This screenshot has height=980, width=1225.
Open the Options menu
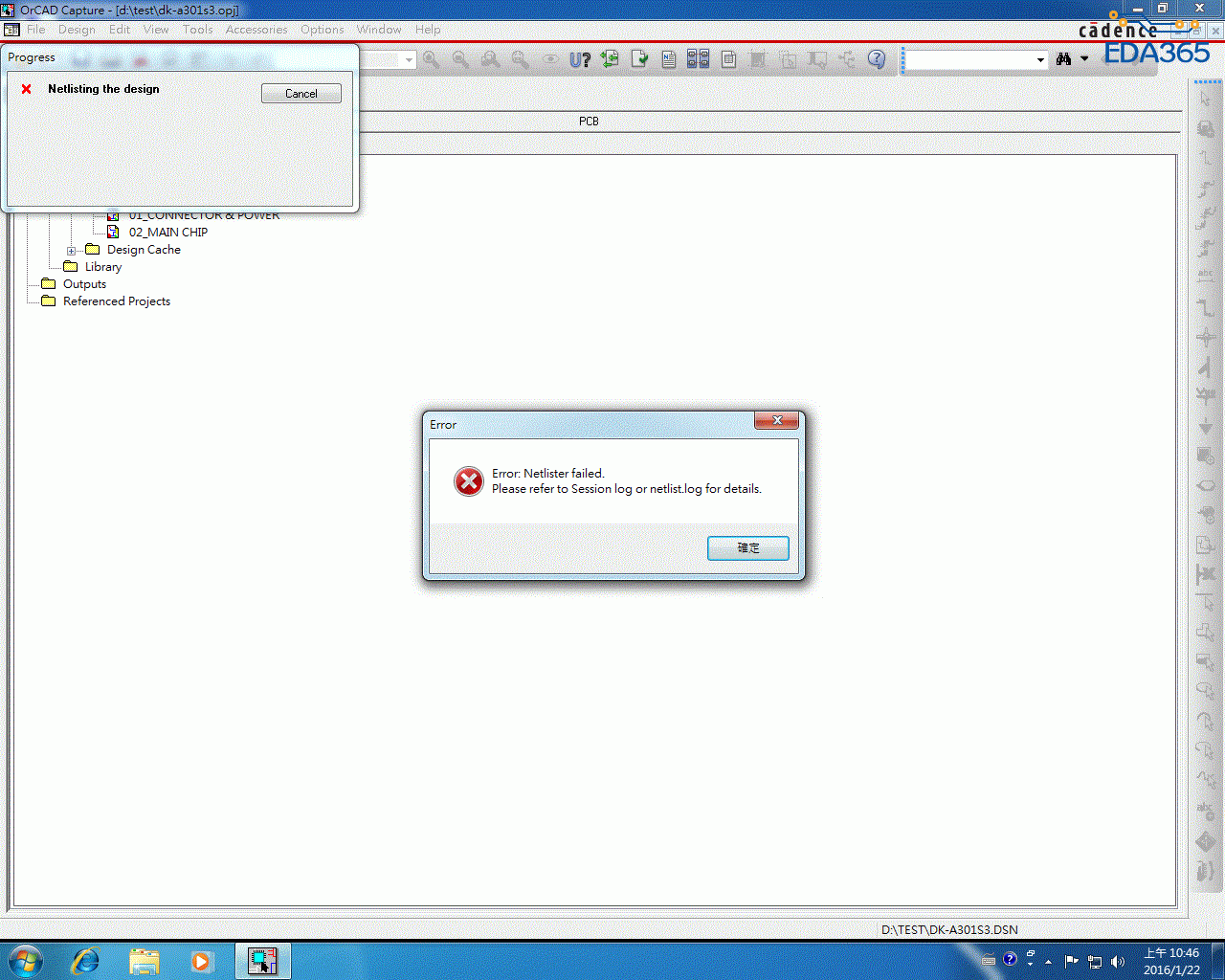pos(323,30)
